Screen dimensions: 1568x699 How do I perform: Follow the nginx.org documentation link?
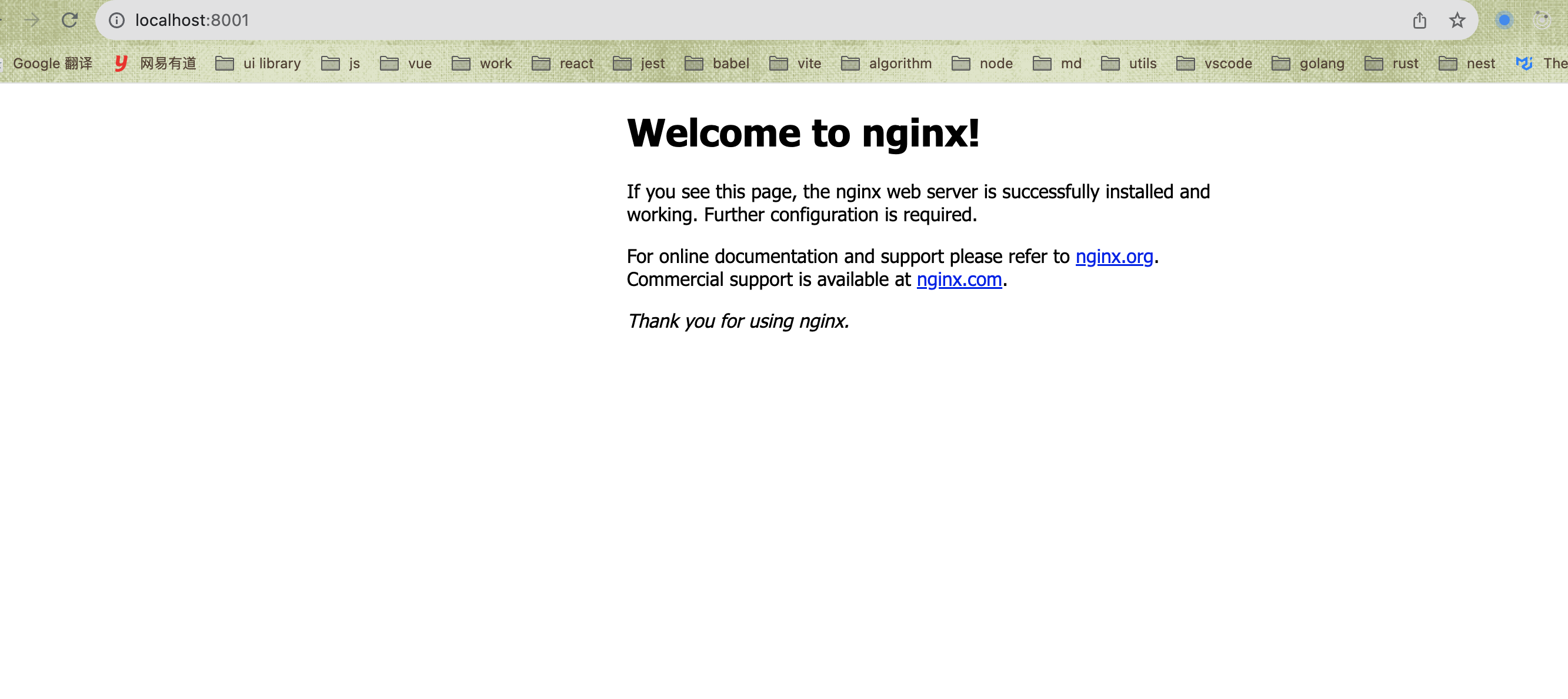point(1114,257)
